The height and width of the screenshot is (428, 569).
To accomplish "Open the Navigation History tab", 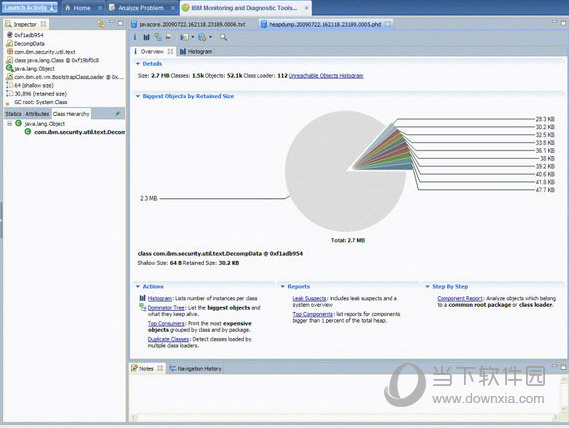I will [x=195, y=368].
